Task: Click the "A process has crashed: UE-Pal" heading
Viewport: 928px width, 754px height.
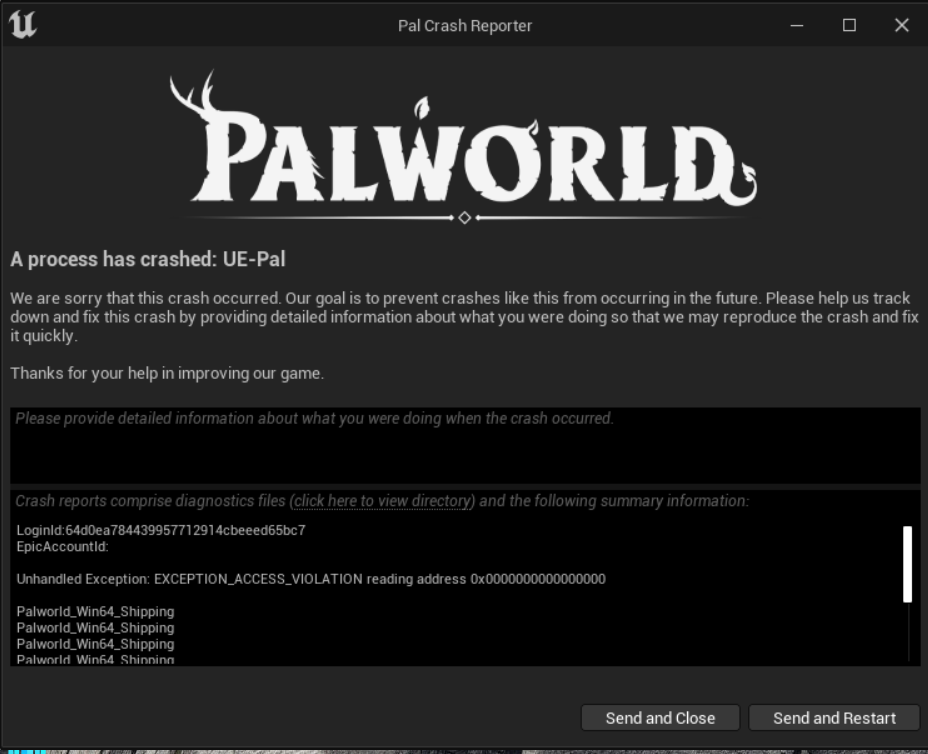Action: point(148,259)
